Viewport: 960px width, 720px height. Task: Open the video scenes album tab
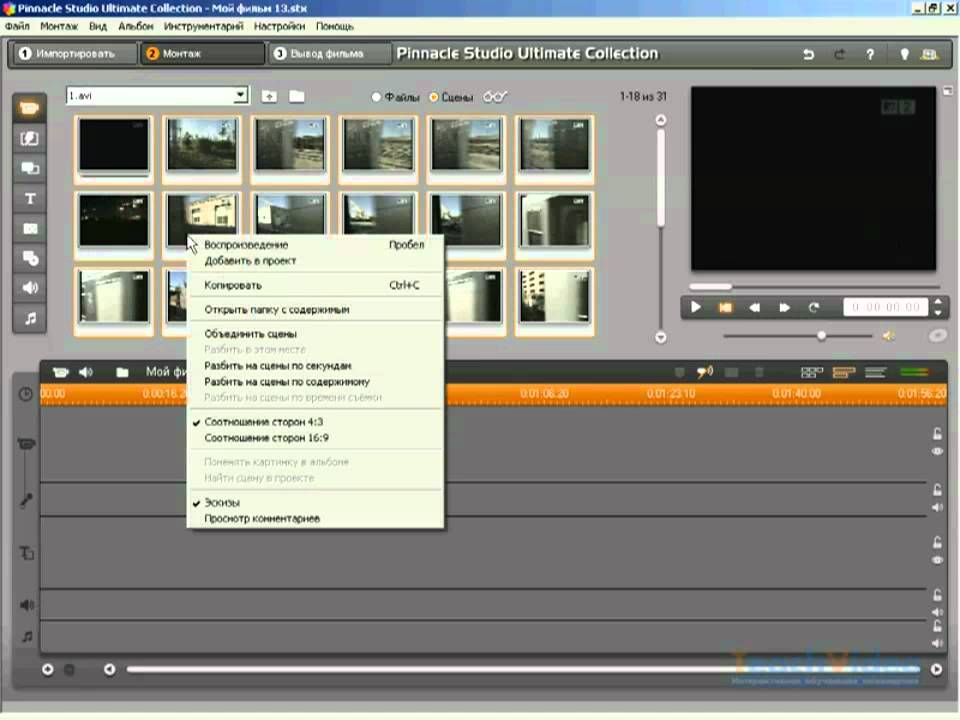tap(29, 108)
